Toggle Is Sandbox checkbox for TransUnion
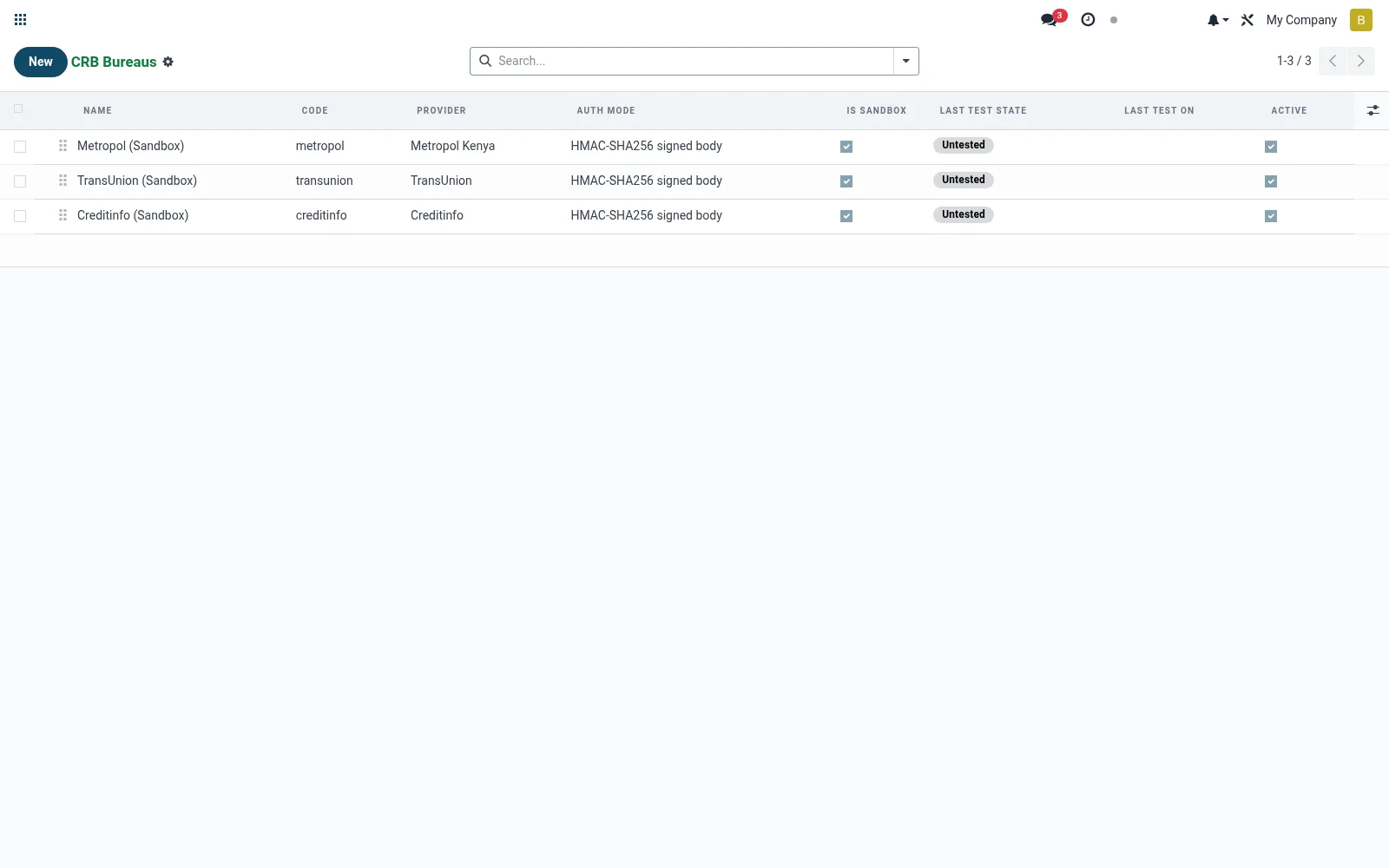This screenshot has width=1389, height=868. click(846, 181)
